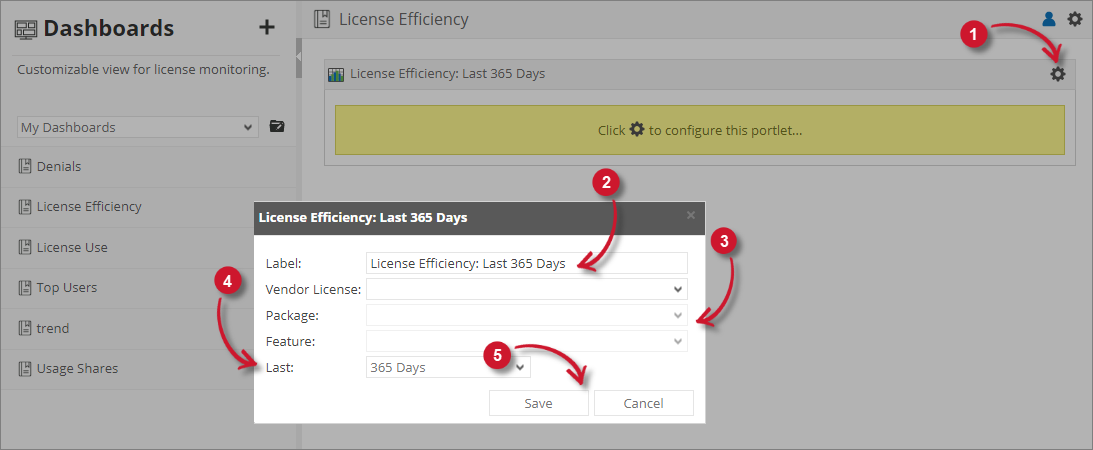This screenshot has width=1093, height=450.
Task: Click the portlet title License Efficiency: Last 365 Days
Action: pos(448,74)
